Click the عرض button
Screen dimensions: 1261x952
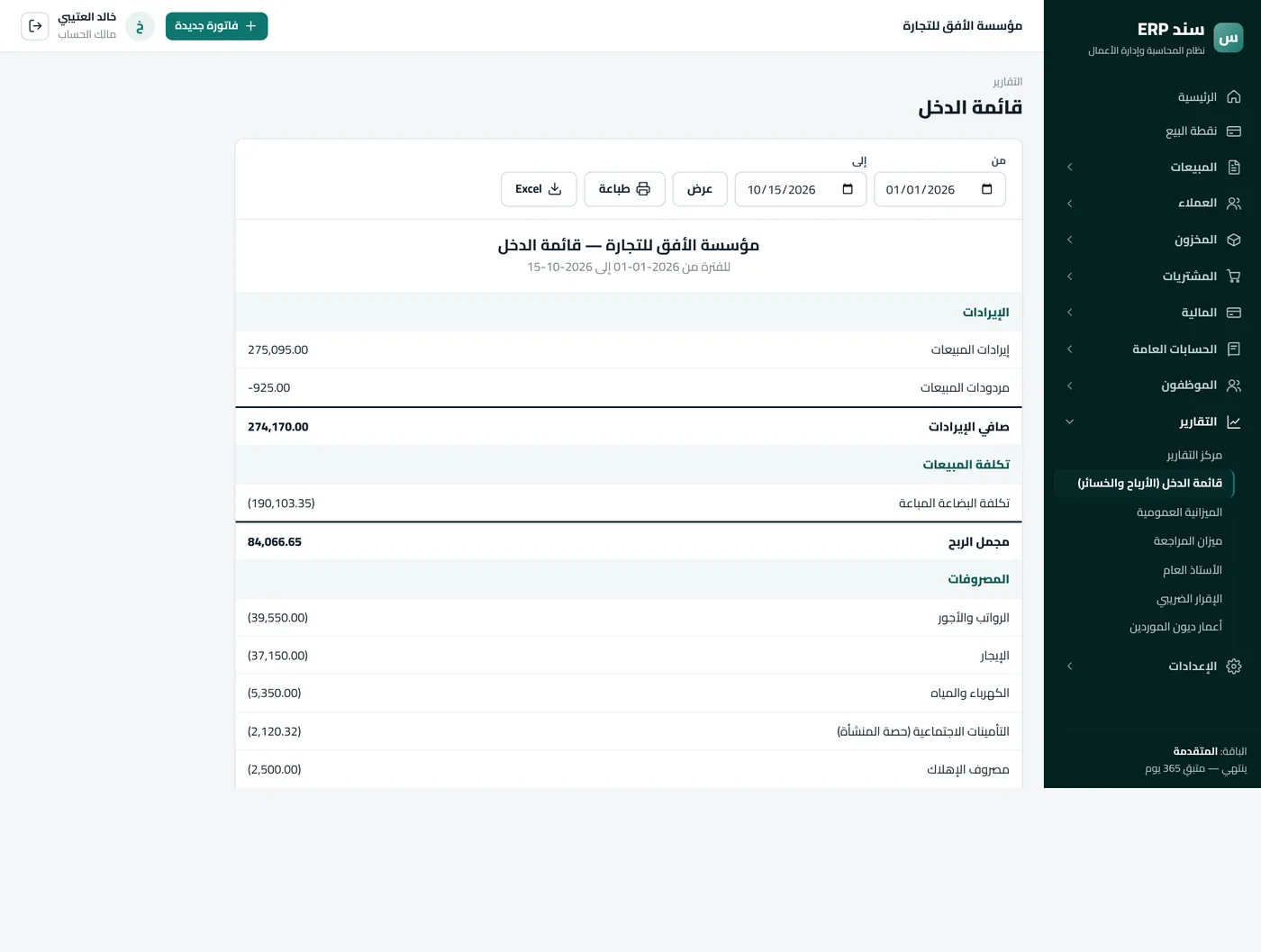click(x=700, y=189)
